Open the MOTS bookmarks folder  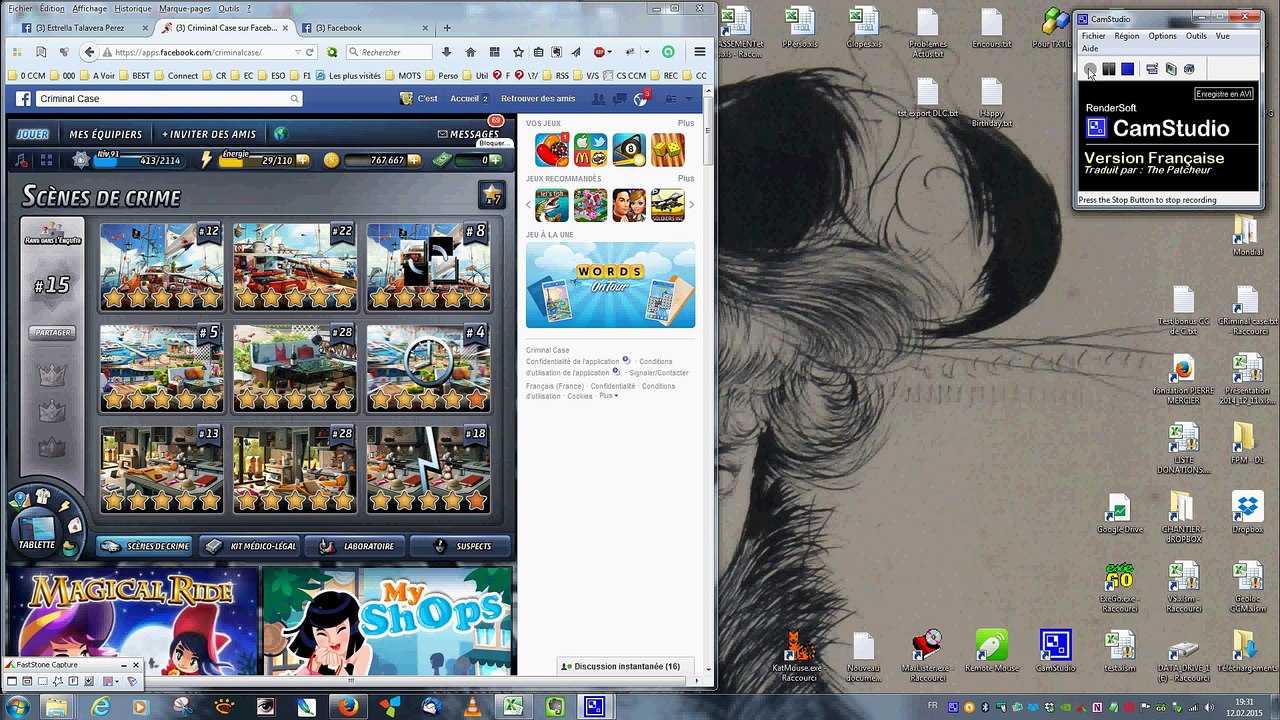pos(402,75)
